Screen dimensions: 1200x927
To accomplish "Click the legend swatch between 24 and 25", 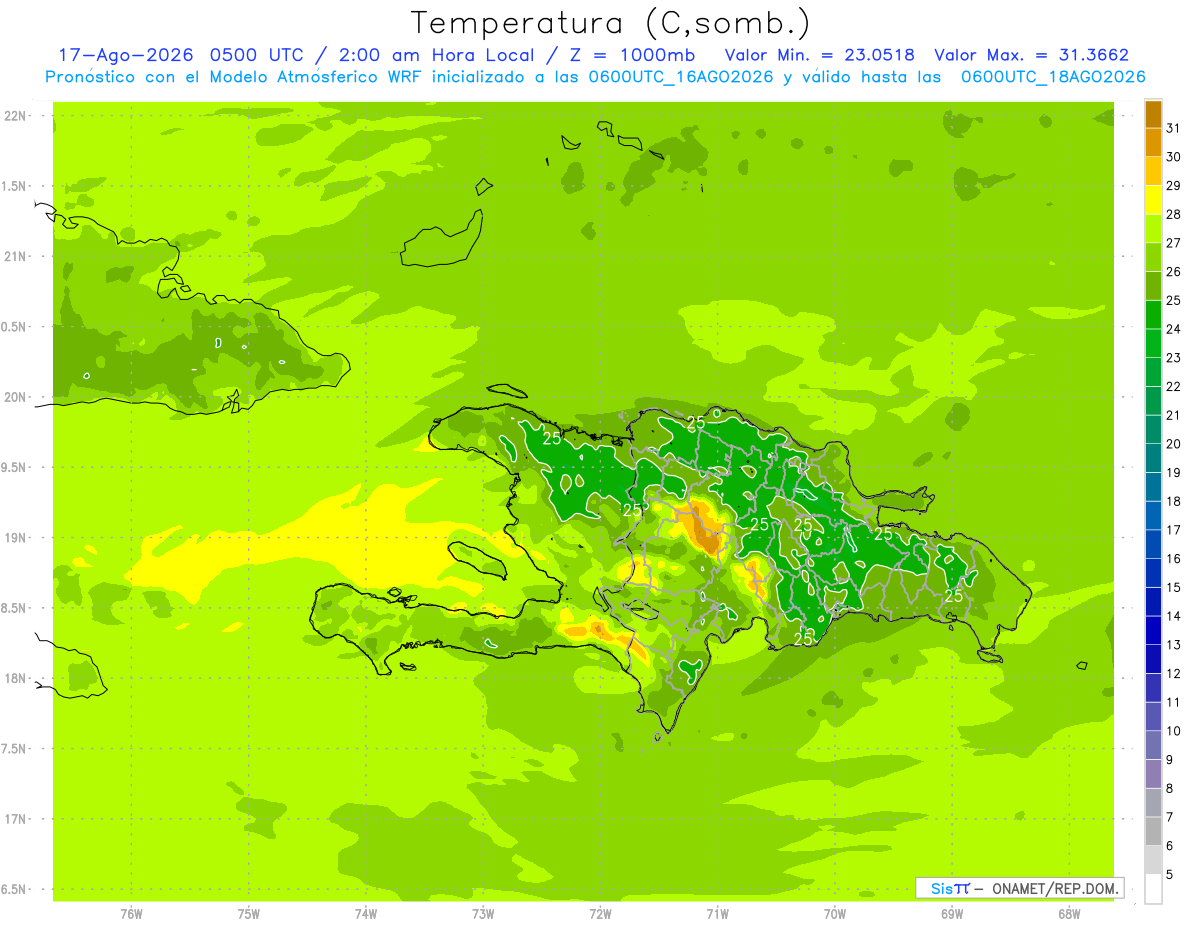I will coord(1153,314).
